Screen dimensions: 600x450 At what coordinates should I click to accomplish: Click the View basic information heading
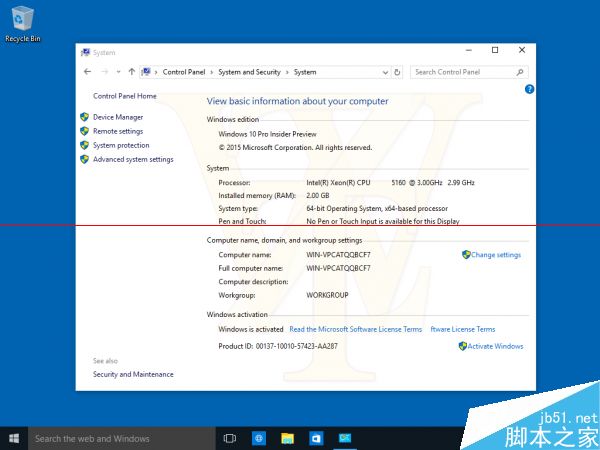tap(297, 101)
